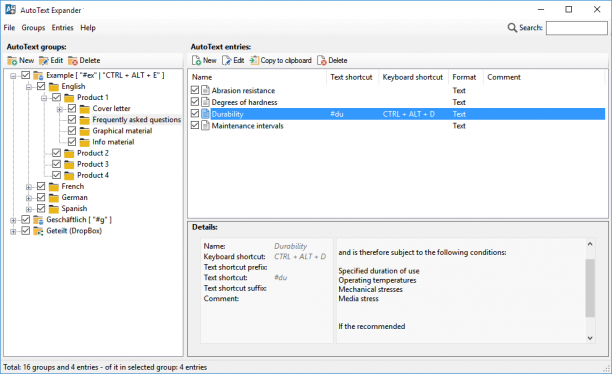Click the Maintenance intervals document icon

click(205, 126)
